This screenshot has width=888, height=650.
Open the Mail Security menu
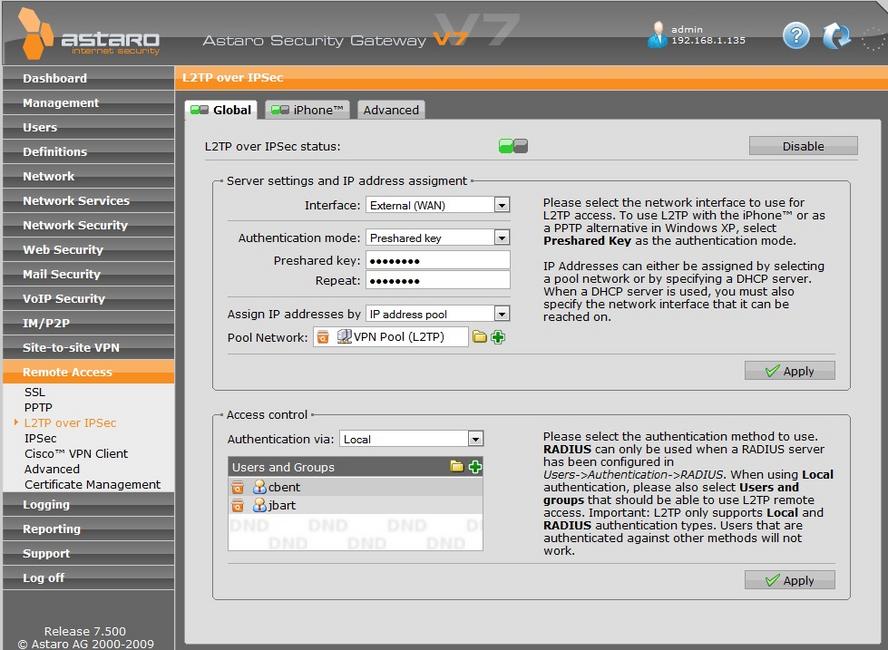coord(88,273)
